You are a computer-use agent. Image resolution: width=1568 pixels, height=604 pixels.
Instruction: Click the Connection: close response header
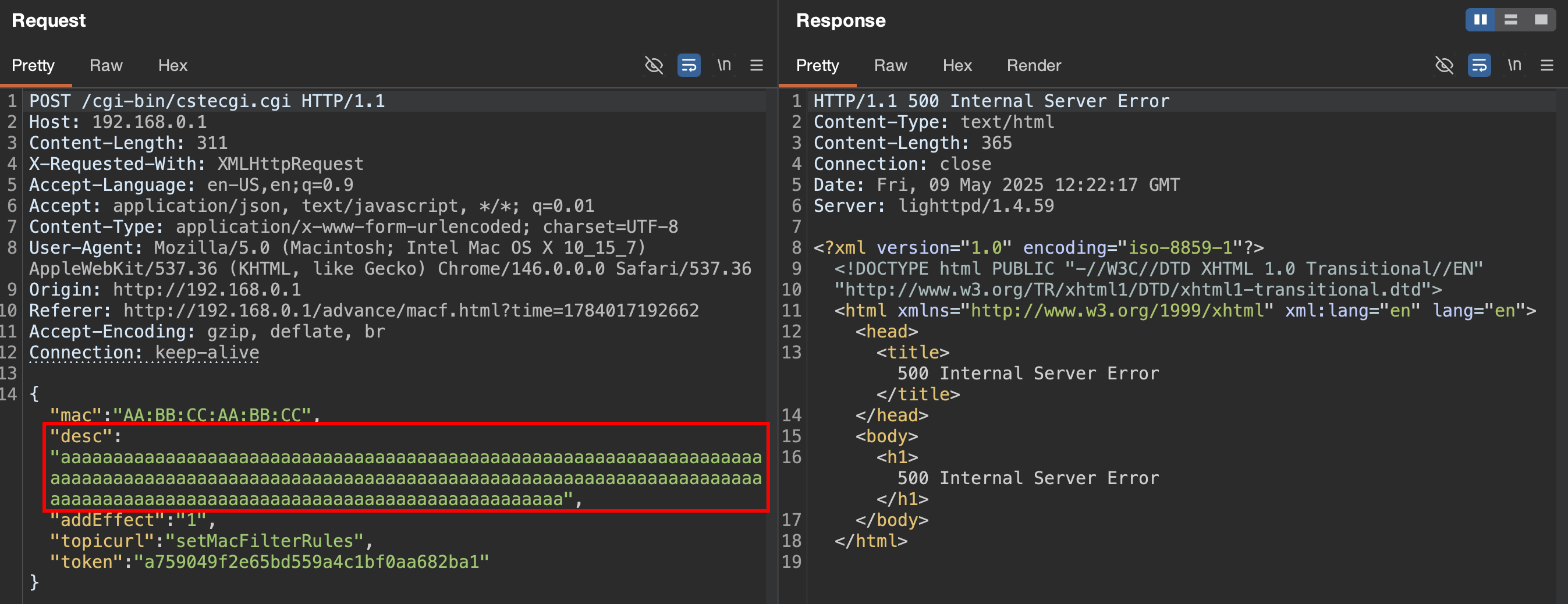903,164
